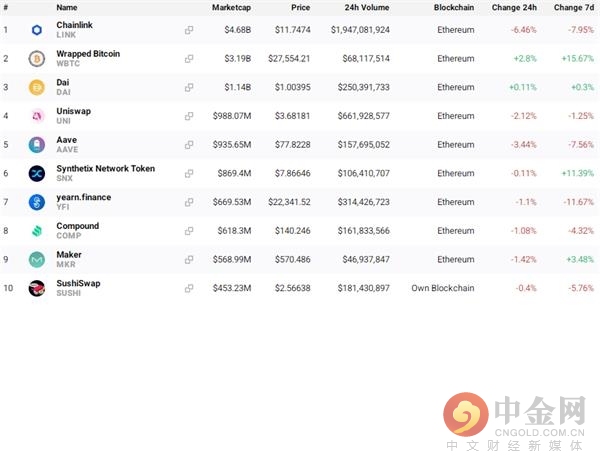Open the external link icon for Uniswap
Image resolution: width=600 pixels, height=464 pixels.
189,116
